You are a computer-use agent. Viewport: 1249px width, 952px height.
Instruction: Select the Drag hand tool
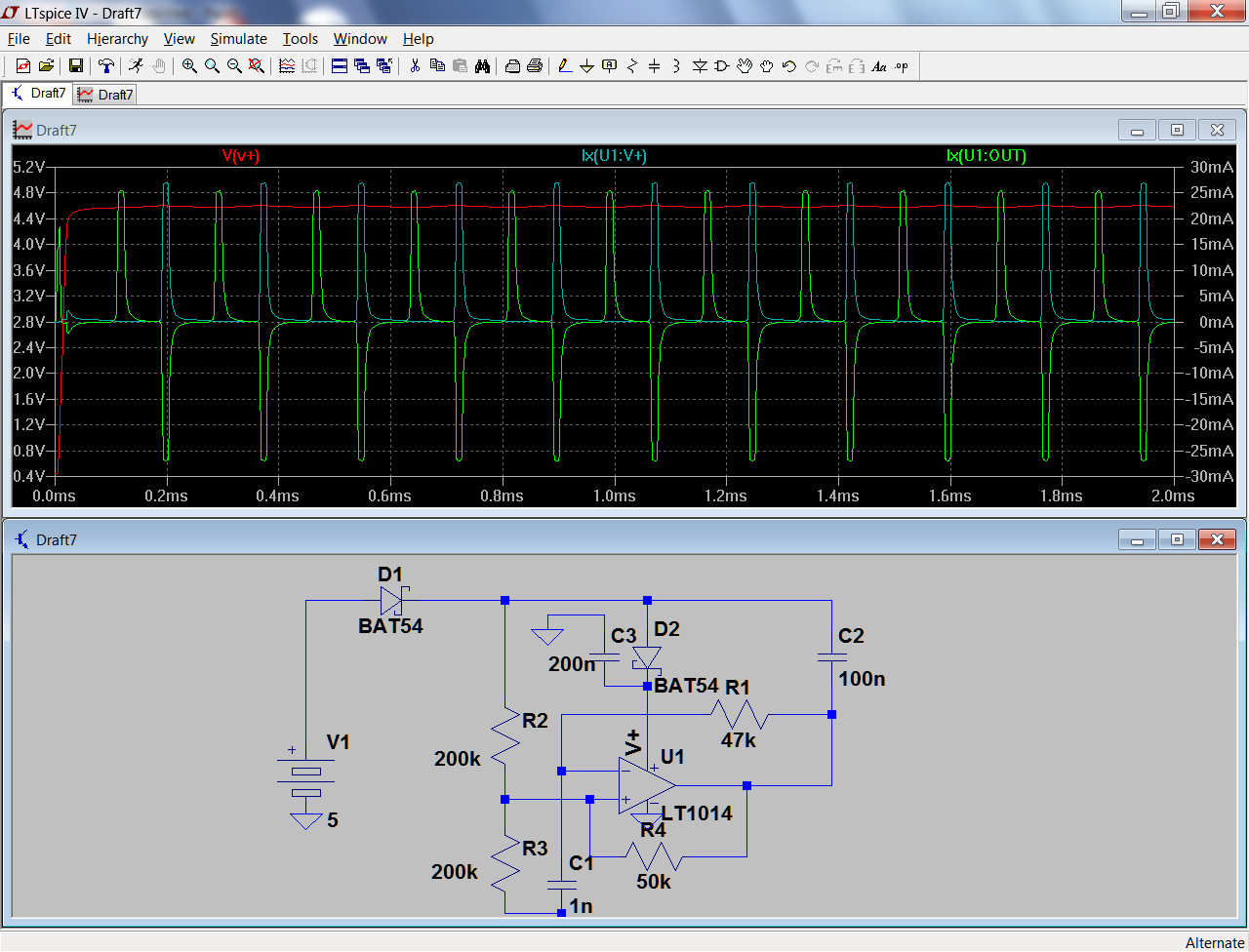(767, 65)
